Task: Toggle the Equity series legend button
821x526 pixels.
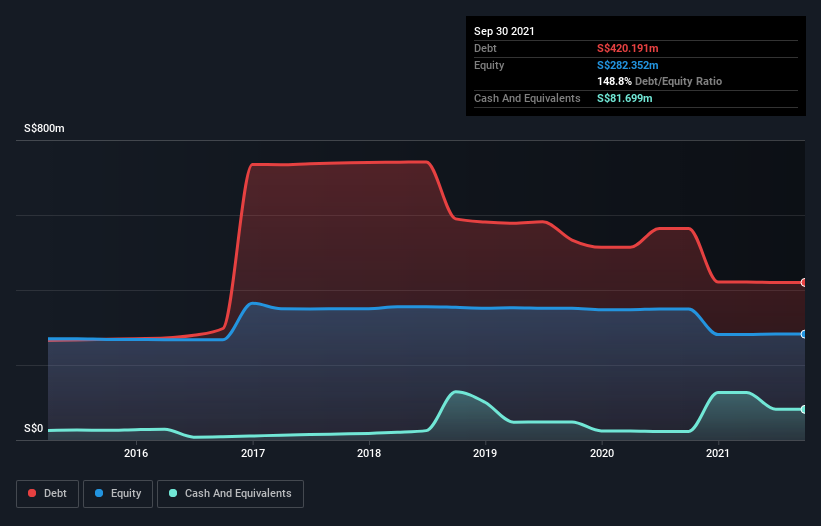Action: 118,494
